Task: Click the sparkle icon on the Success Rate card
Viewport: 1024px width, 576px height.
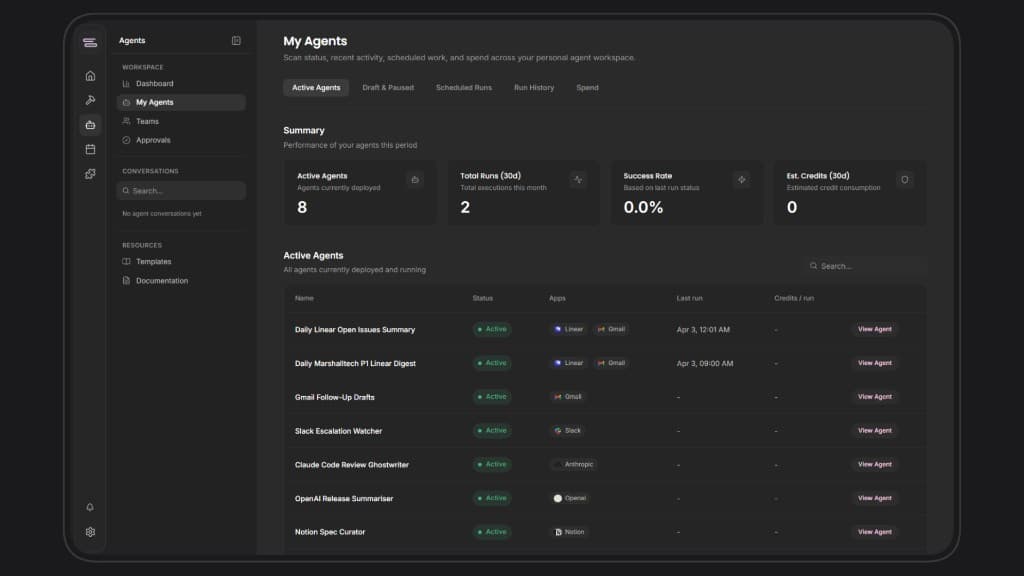Action: click(x=741, y=179)
